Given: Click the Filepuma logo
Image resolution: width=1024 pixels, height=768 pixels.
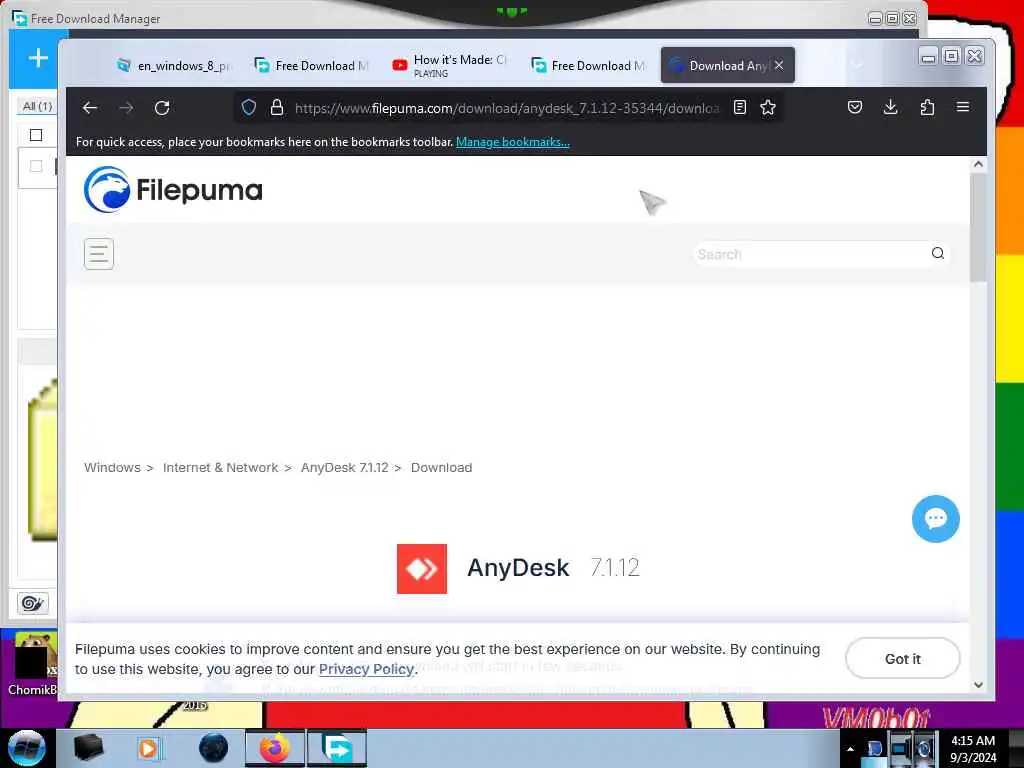Looking at the screenshot, I should 173,189.
